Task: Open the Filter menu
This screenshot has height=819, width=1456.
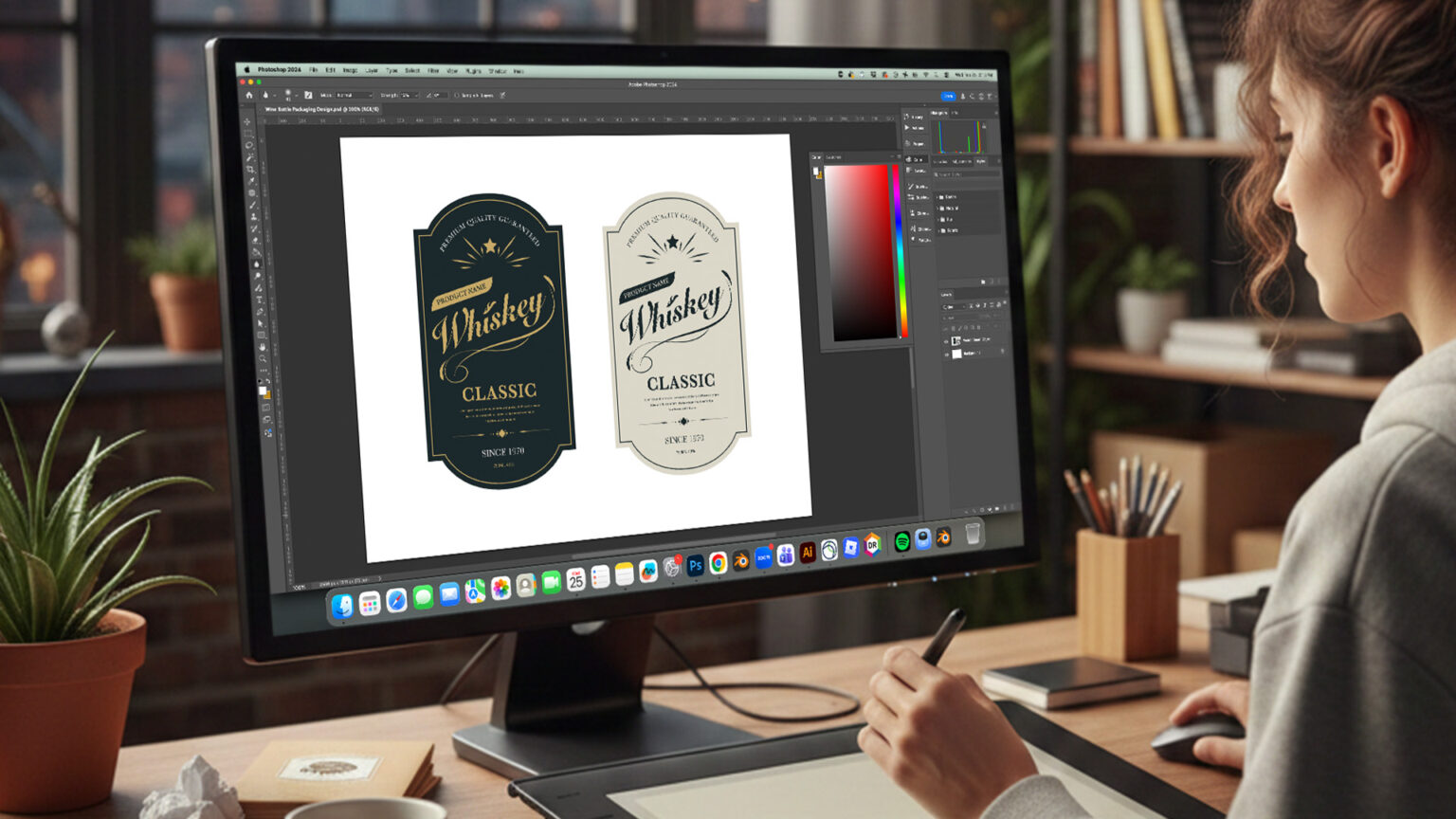Action: [x=433, y=70]
